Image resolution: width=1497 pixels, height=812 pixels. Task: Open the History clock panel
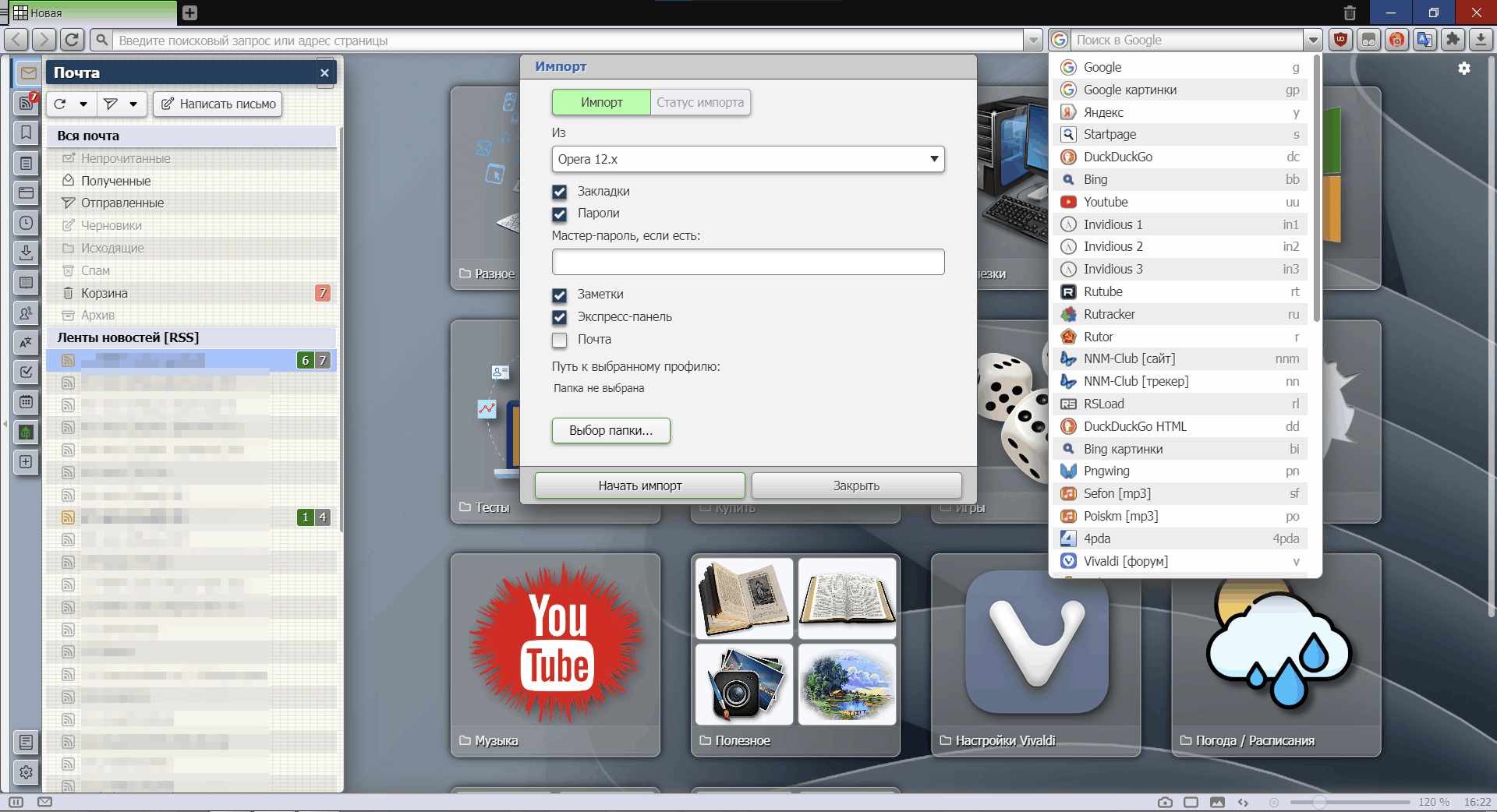tap(27, 223)
